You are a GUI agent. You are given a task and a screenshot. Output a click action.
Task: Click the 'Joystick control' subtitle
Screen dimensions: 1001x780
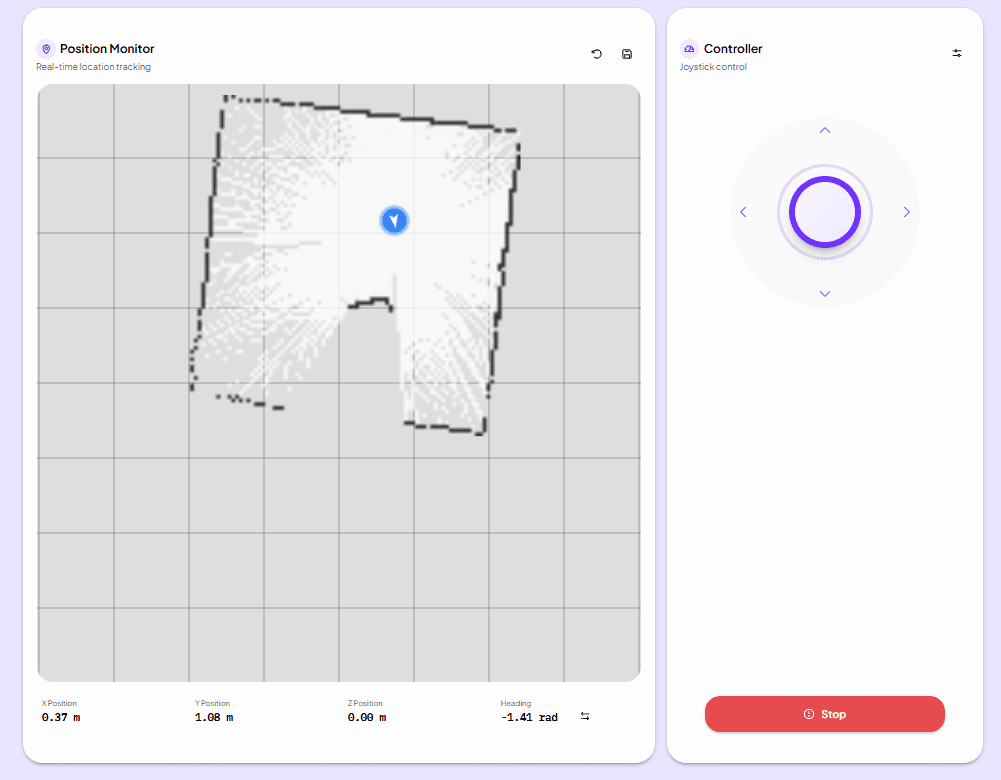click(x=713, y=67)
